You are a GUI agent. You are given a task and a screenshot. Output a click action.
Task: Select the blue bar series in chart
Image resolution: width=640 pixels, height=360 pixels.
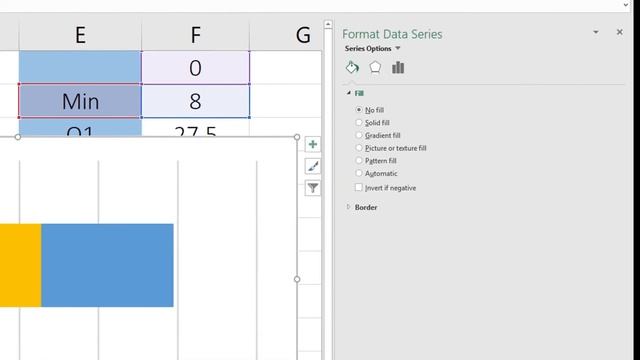pos(107,265)
